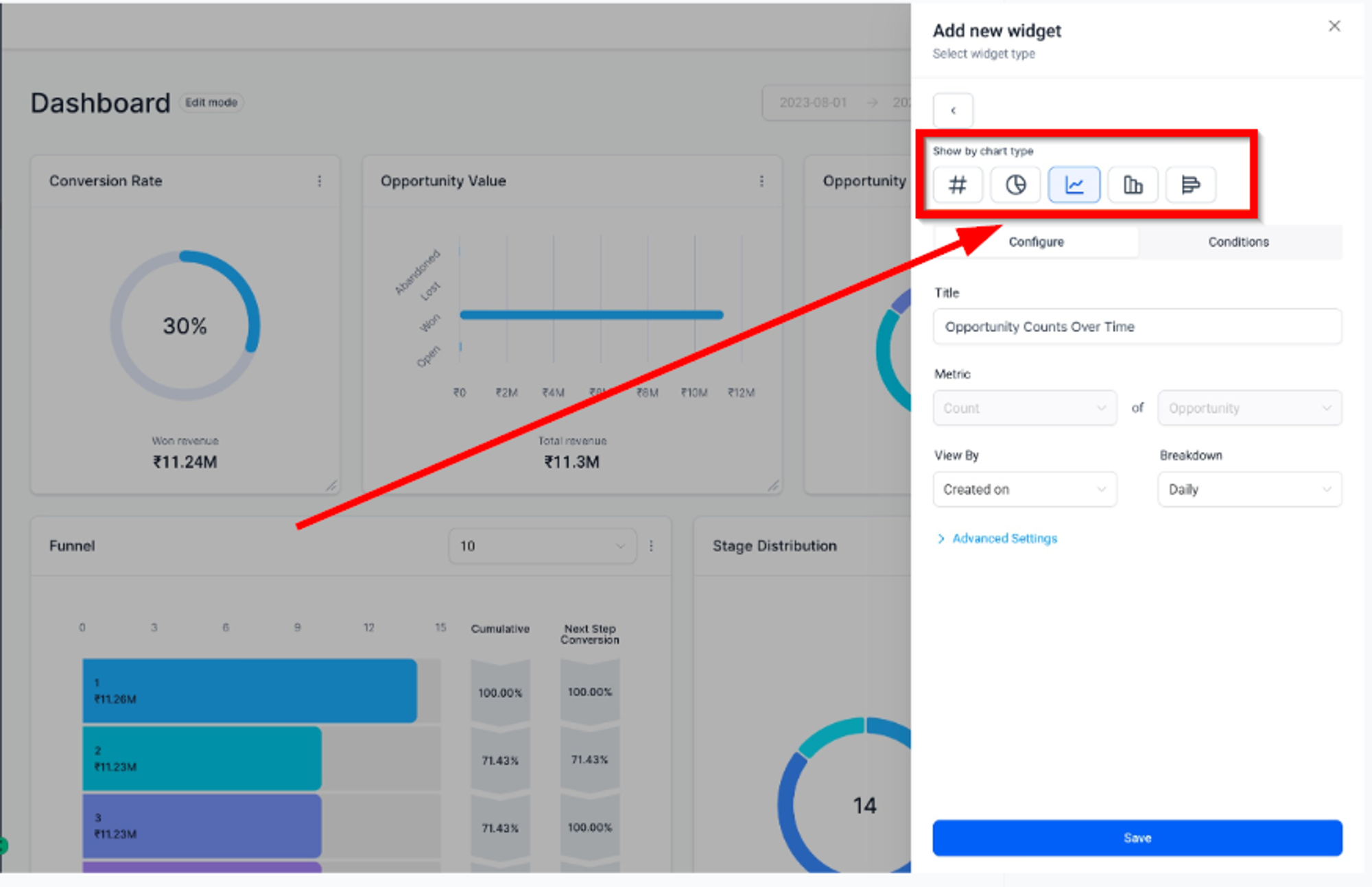
Task: Open Conversion Rate widget options menu
Action: pyautogui.click(x=320, y=181)
